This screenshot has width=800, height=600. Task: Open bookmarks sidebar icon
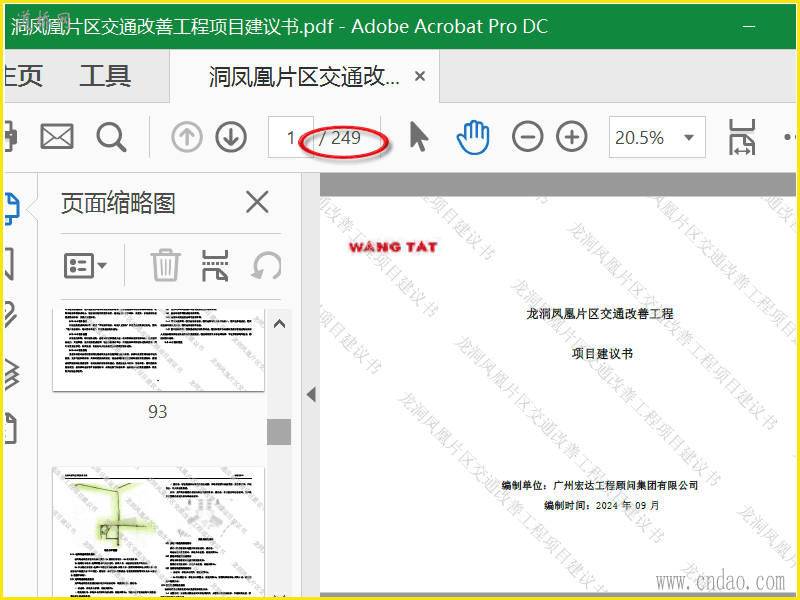click(x=9, y=264)
